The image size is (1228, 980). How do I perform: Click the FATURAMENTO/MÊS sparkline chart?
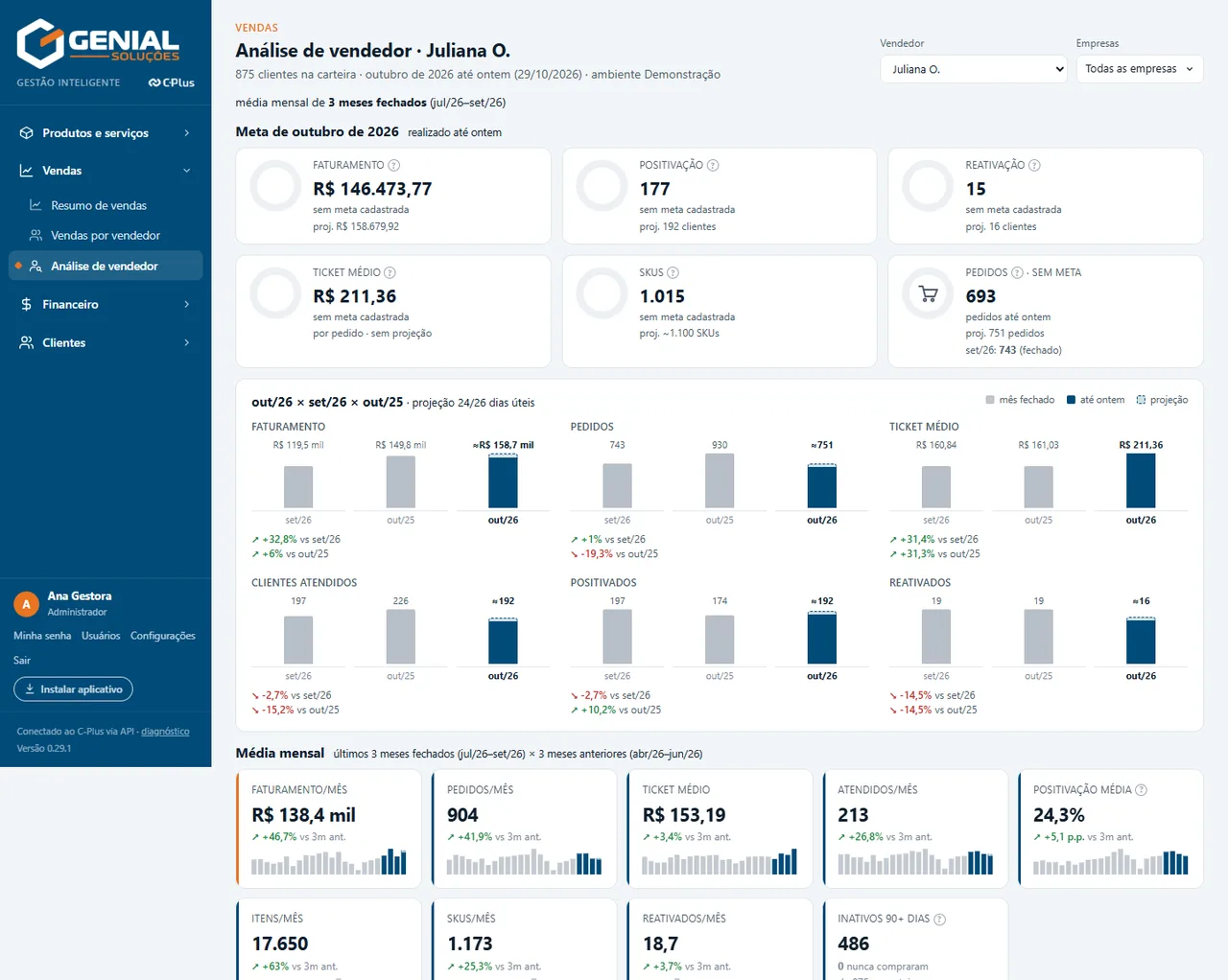[x=329, y=861]
